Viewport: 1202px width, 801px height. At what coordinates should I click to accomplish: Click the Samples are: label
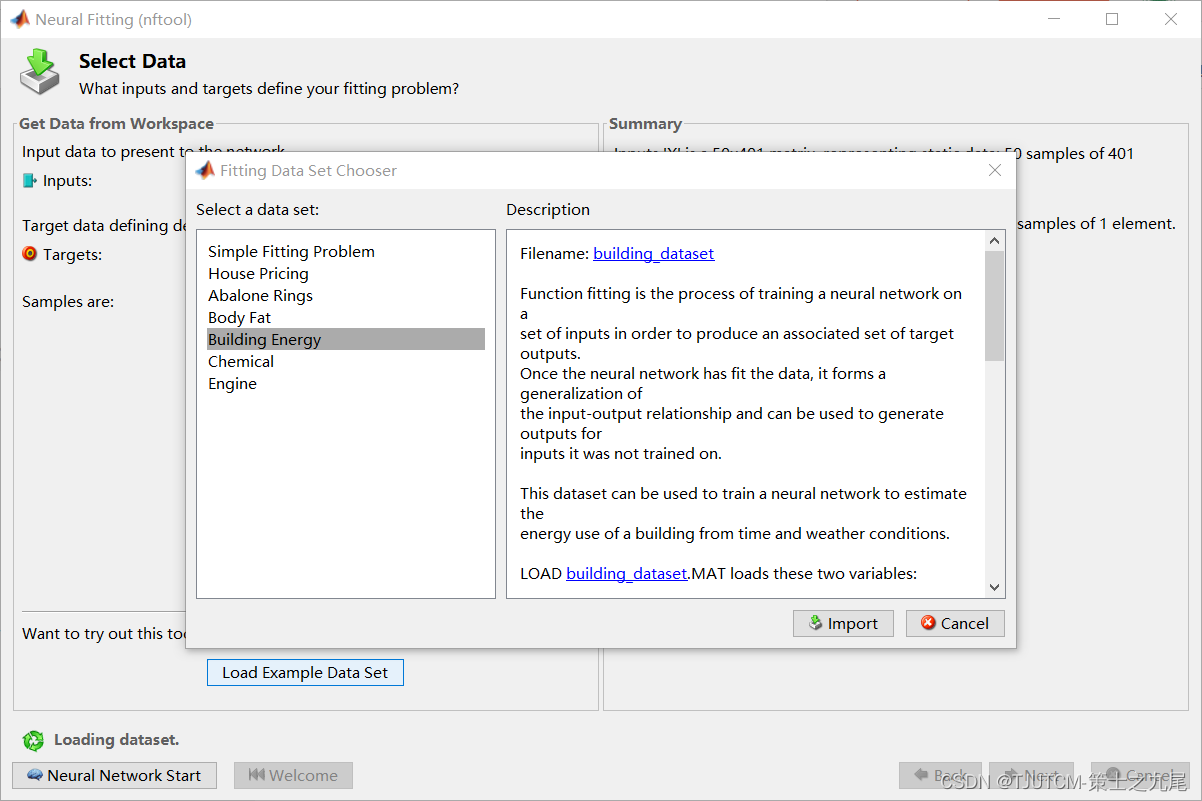coord(68,302)
